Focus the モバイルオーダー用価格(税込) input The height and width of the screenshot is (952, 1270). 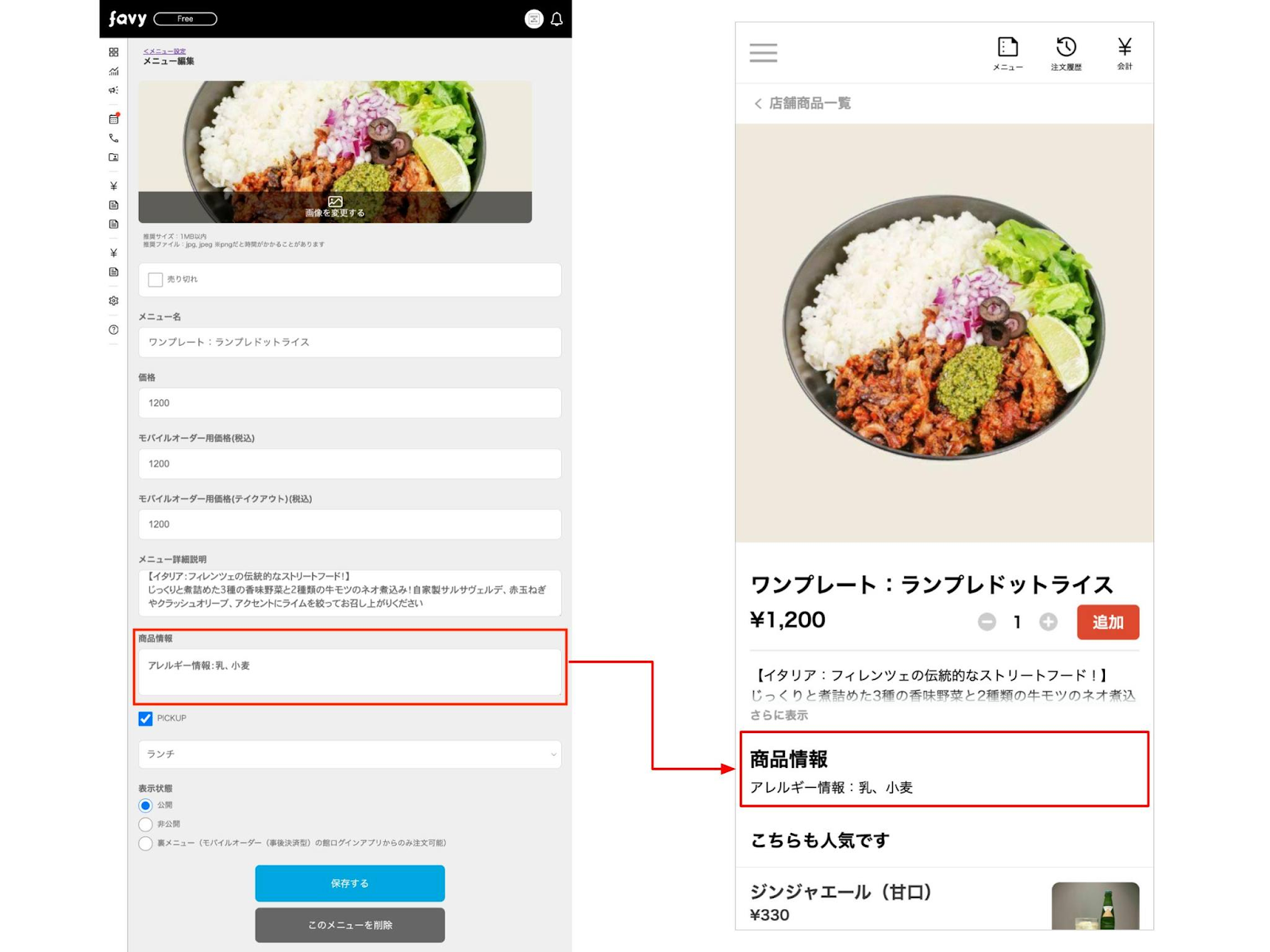(x=350, y=463)
